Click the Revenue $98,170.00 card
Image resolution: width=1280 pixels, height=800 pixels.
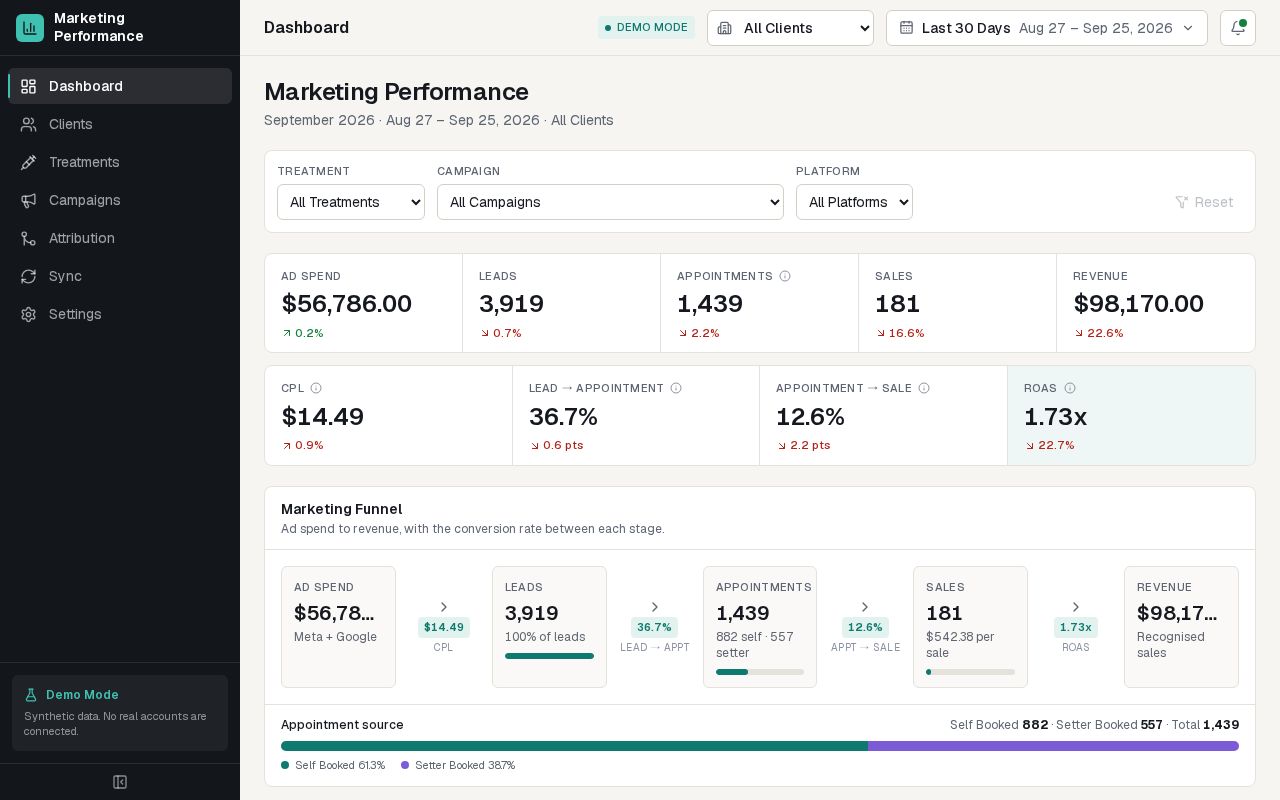(1156, 303)
